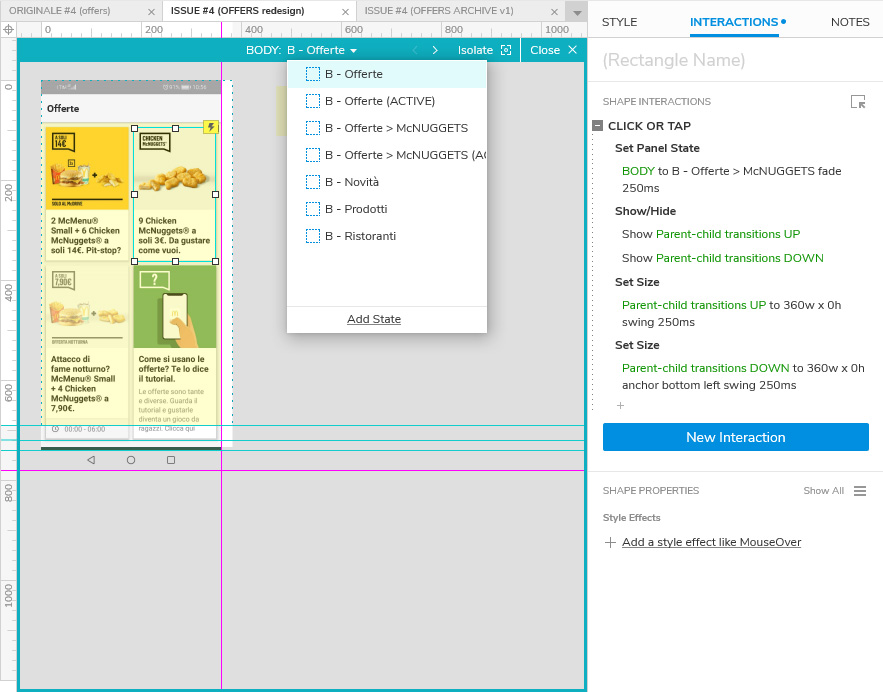Click the B - Ristoranti state icon
Image resolution: width=883 pixels, height=692 pixels.
tap(313, 236)
